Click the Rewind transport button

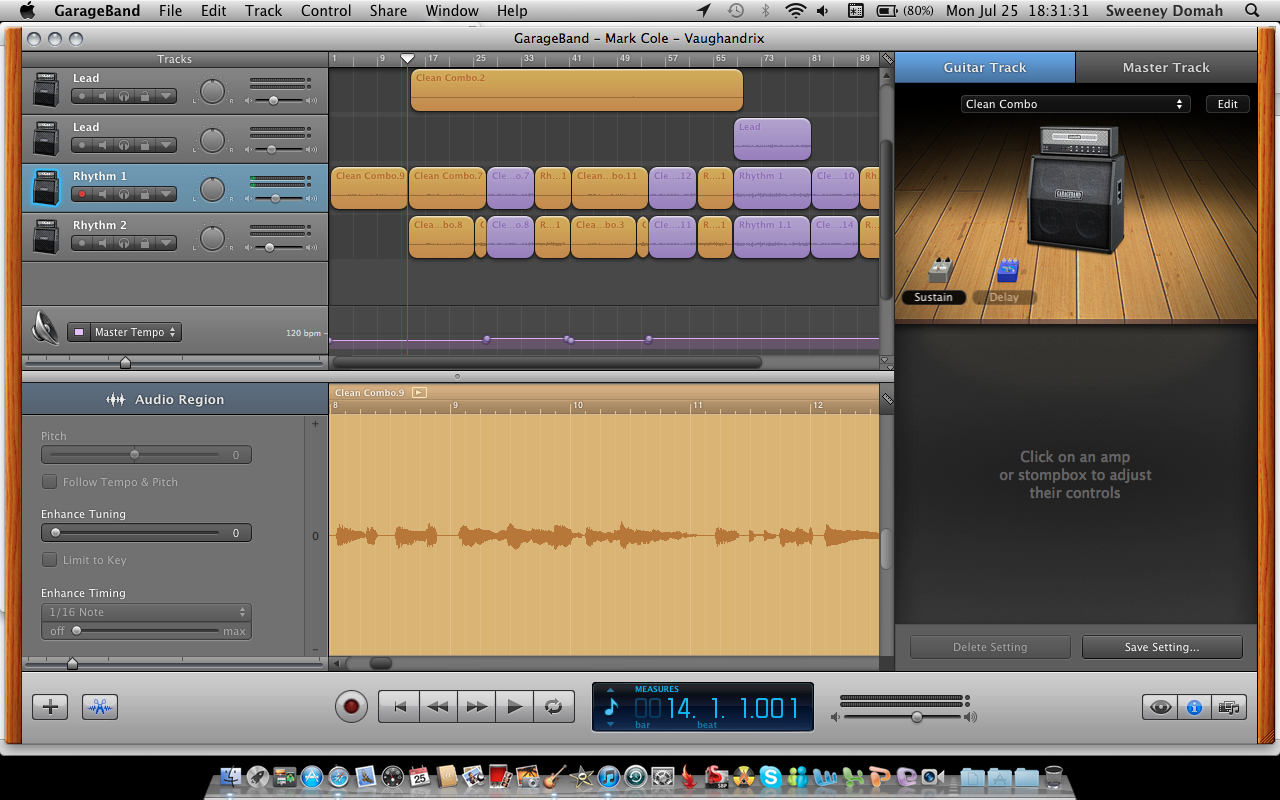(x=438, y=706)
